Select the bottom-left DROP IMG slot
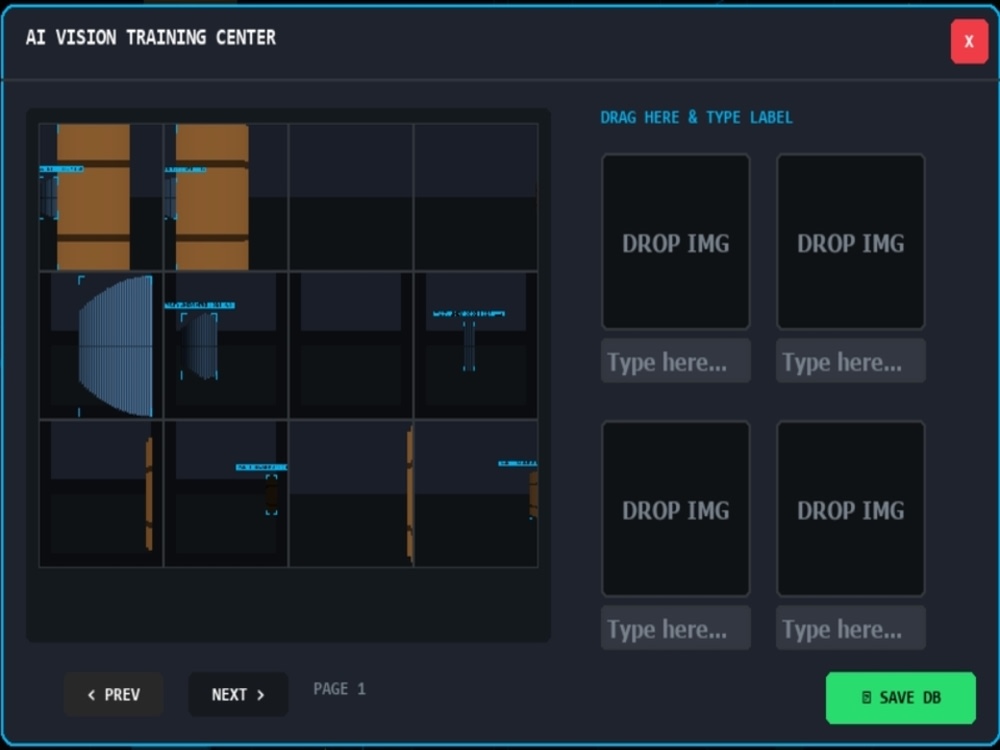This screenshot has height=750, width=1000. [675, 509]
